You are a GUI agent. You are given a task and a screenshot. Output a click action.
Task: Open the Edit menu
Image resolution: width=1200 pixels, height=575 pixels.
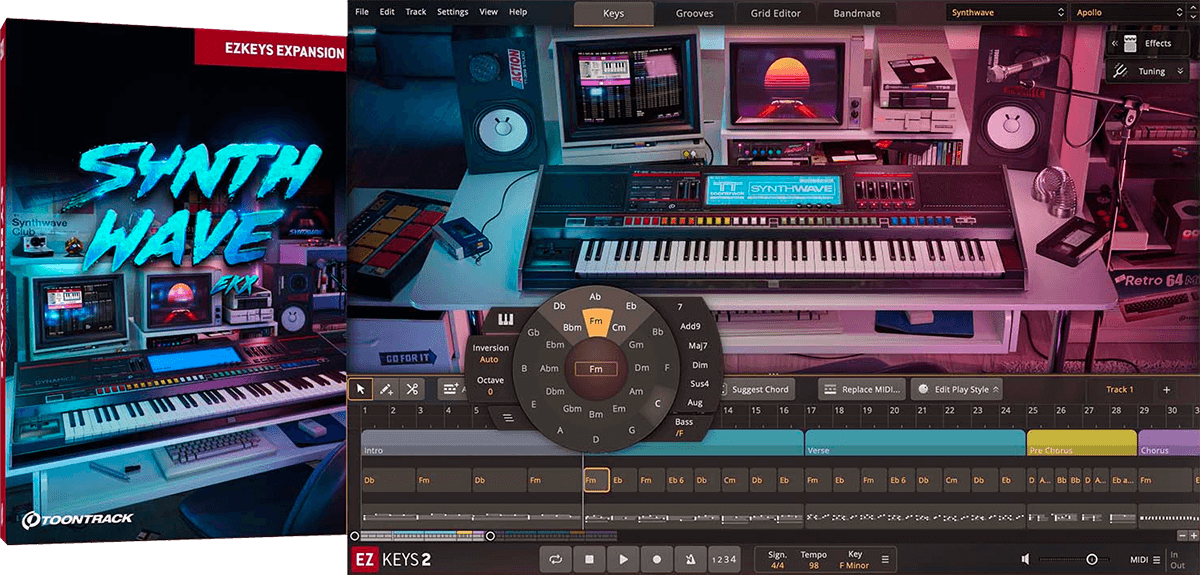click(x=387, y=12)
